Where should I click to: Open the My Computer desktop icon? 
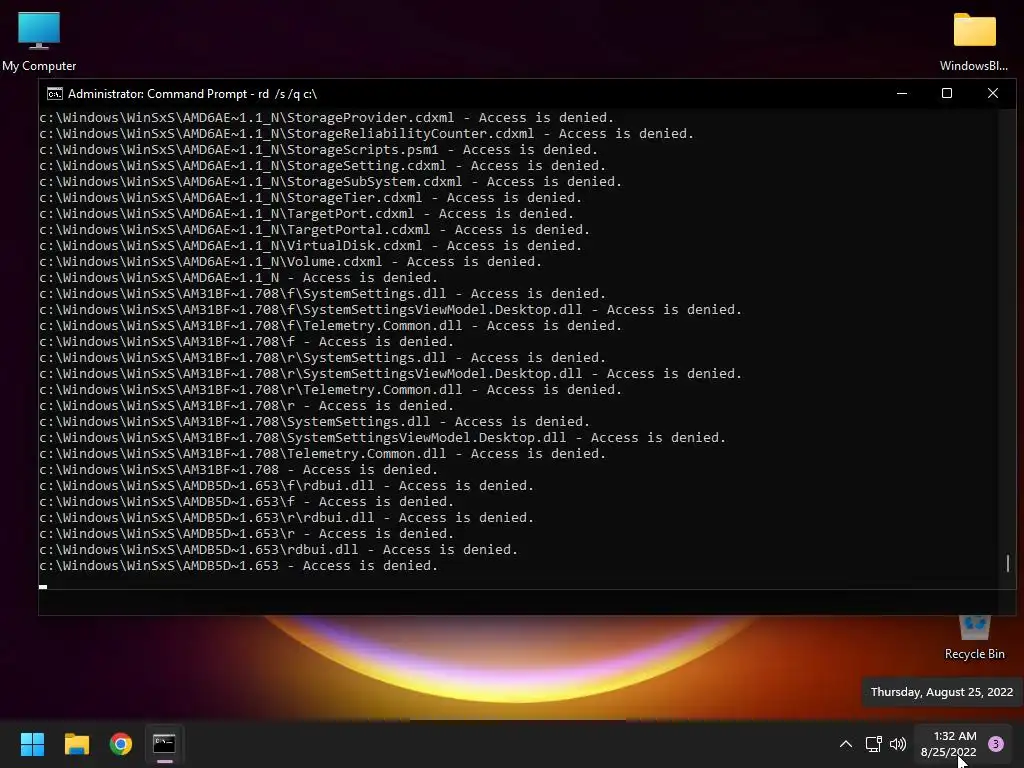point(39,40)
